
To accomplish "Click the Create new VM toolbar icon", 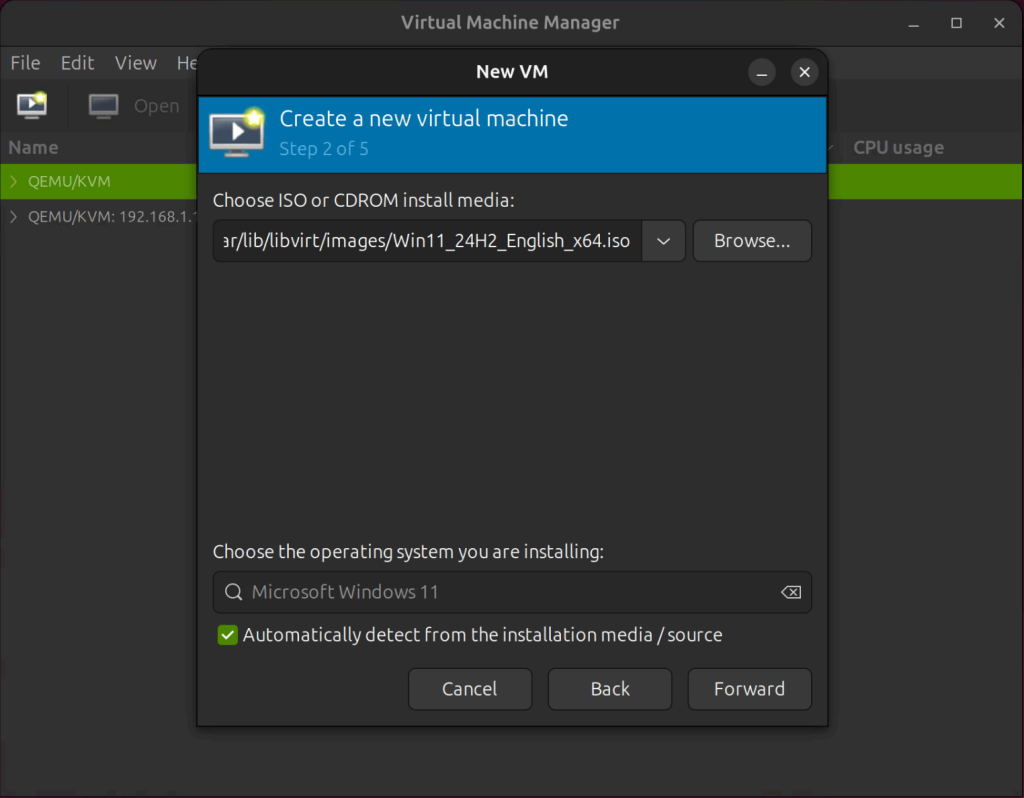I will [32, 105].
